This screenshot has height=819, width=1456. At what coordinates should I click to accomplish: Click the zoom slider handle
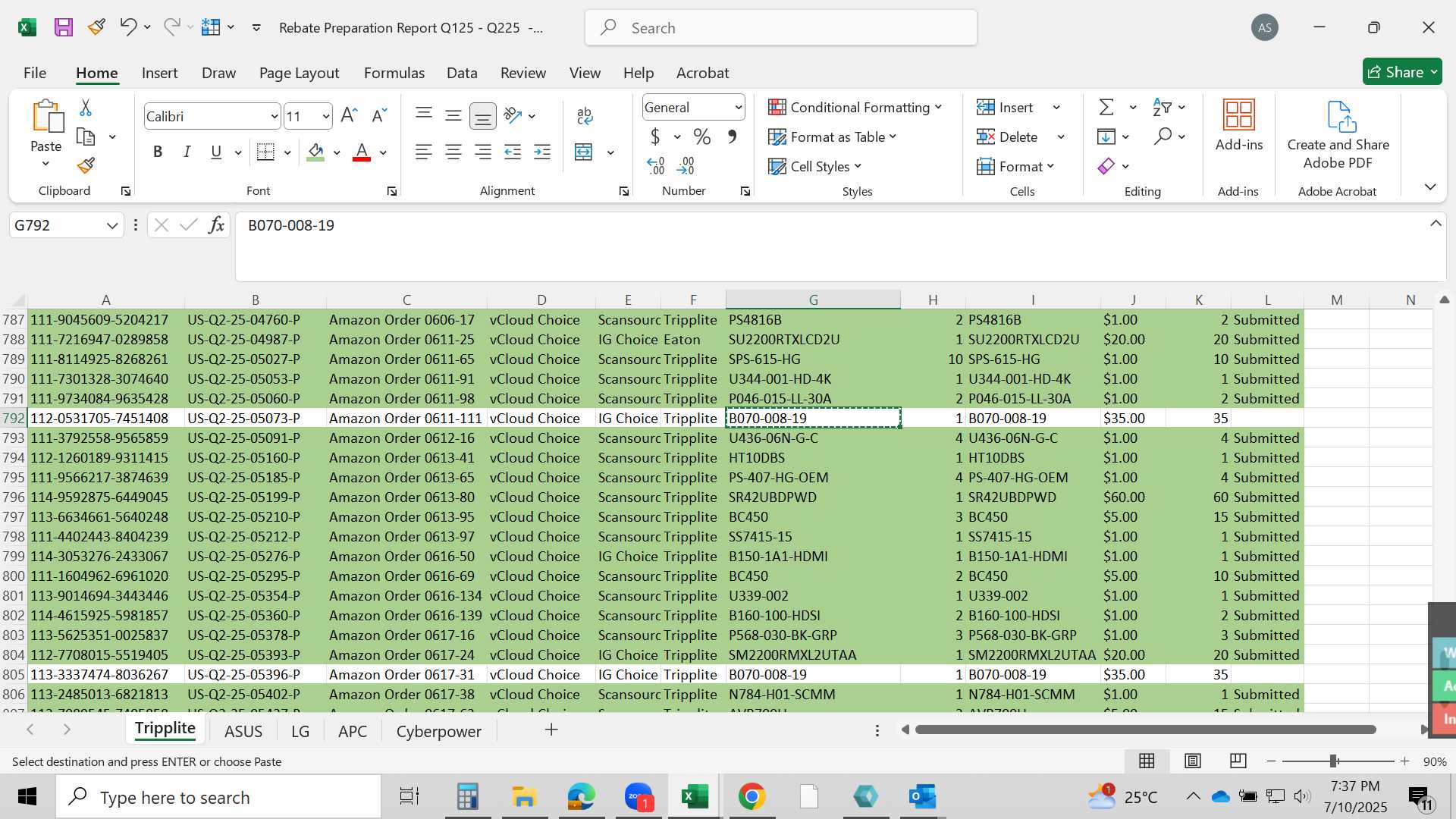coord(1333,761)
